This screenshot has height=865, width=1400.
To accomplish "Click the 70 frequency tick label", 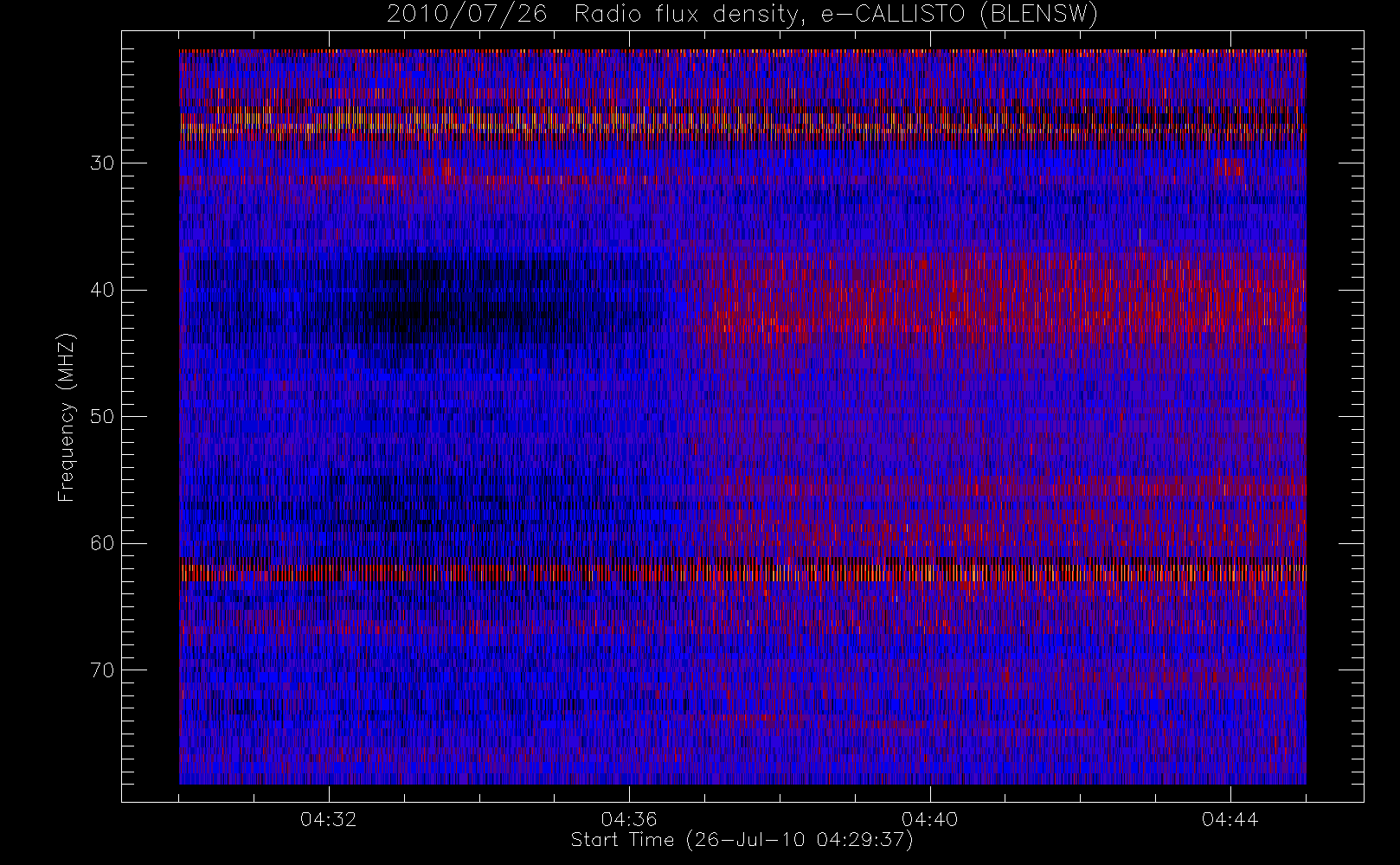I will (x=102, y=670).
